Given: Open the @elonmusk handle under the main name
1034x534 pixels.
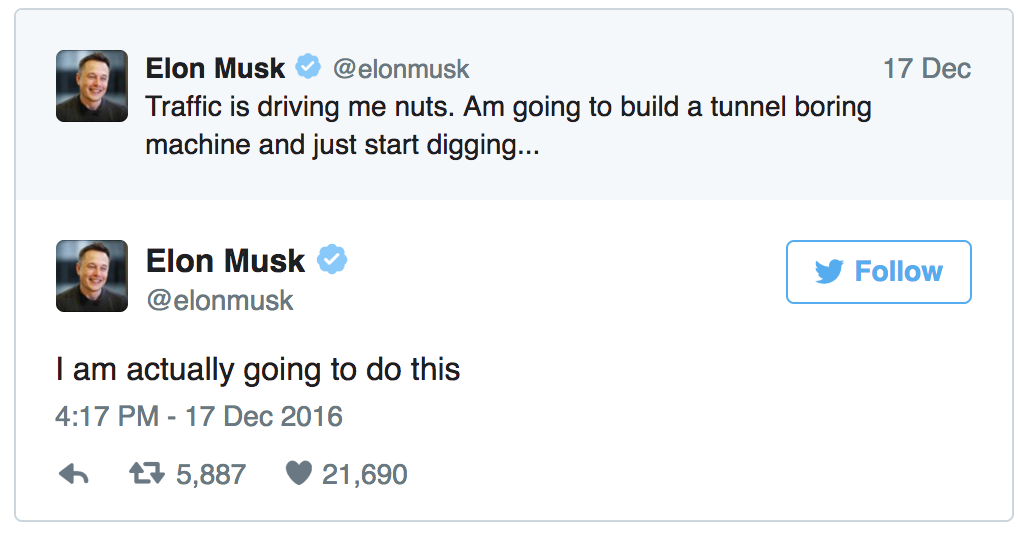Looking at the screenshot, I should [x=220, y=300].
